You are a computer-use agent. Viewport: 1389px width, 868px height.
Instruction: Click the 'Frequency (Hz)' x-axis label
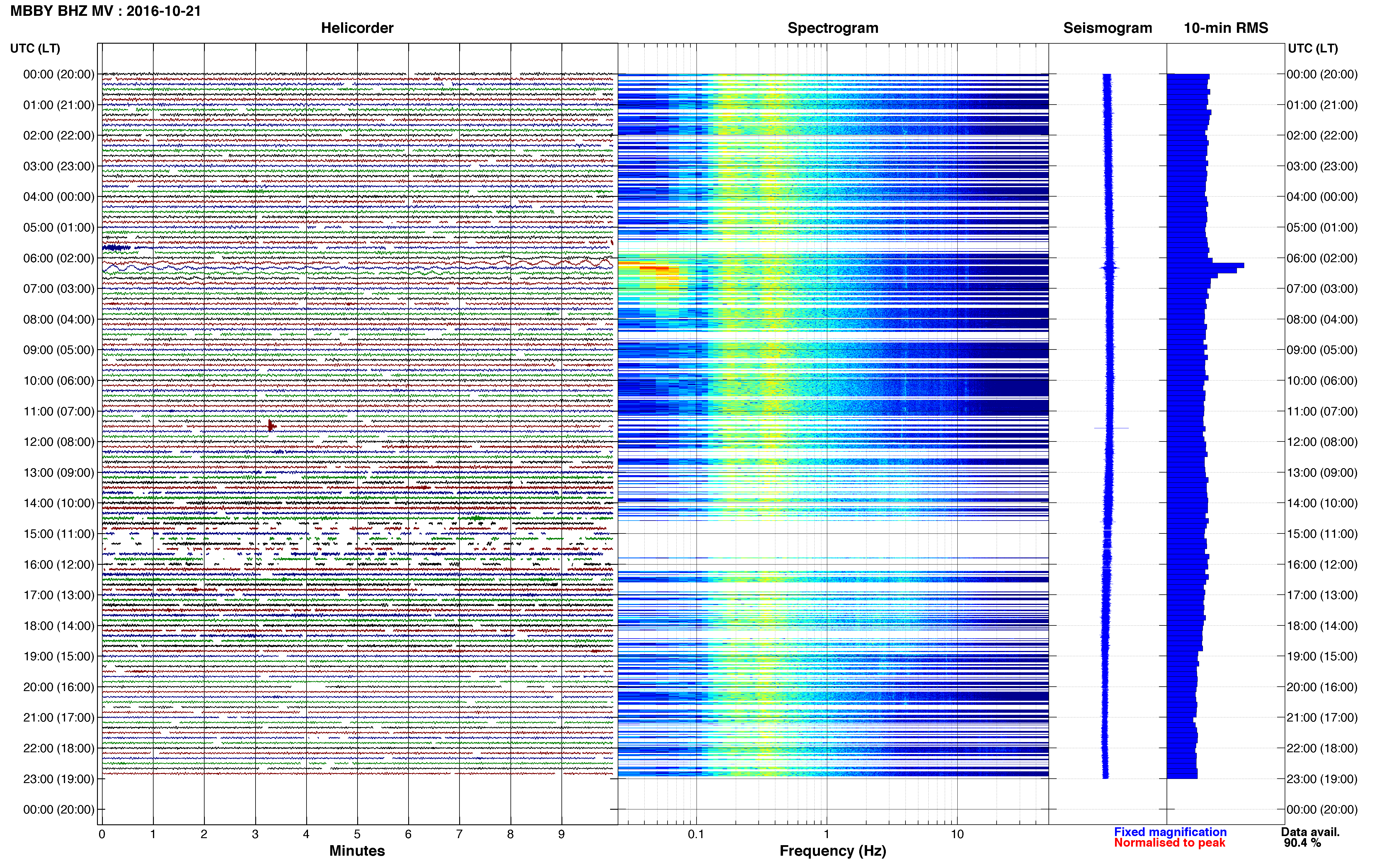(x=833, y=851)
